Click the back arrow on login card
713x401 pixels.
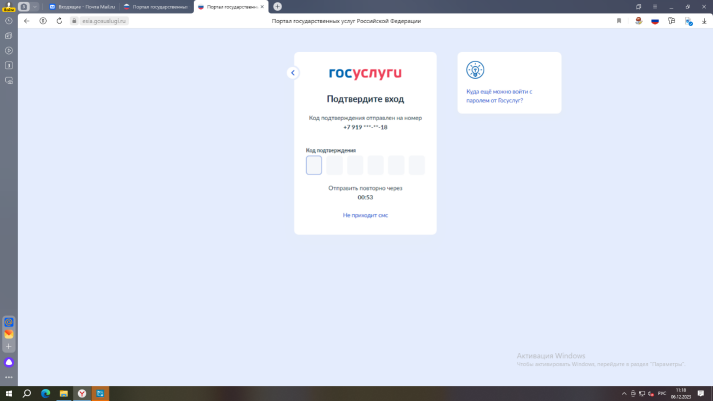pos(292,72)
